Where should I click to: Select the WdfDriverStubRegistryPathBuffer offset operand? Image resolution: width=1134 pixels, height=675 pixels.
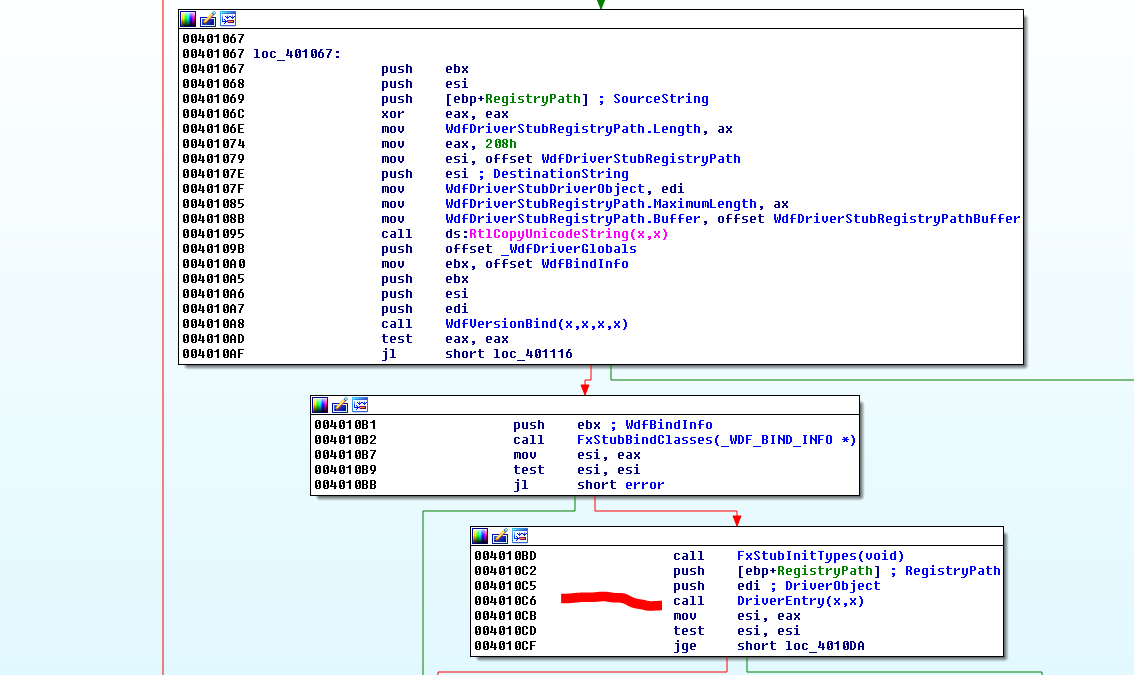(896, 219)
